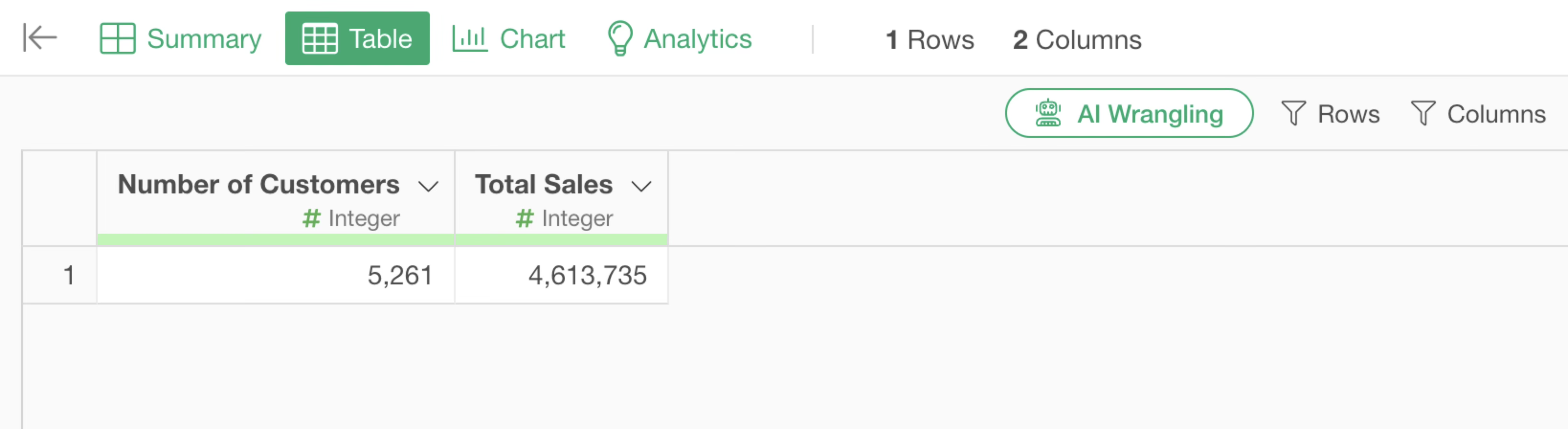The width and height of the screenshot is (1568, 429).
Task: Click the Table view grid icon
Action: coord(320,39)
